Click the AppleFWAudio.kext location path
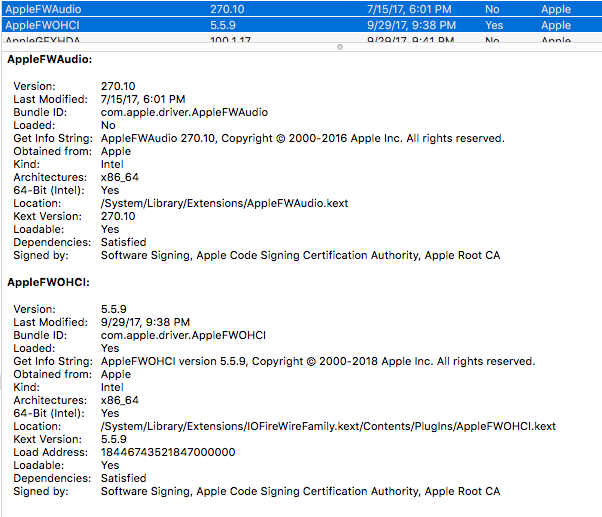This screenshot has width=602, height=517. click(x=225, y=203)
